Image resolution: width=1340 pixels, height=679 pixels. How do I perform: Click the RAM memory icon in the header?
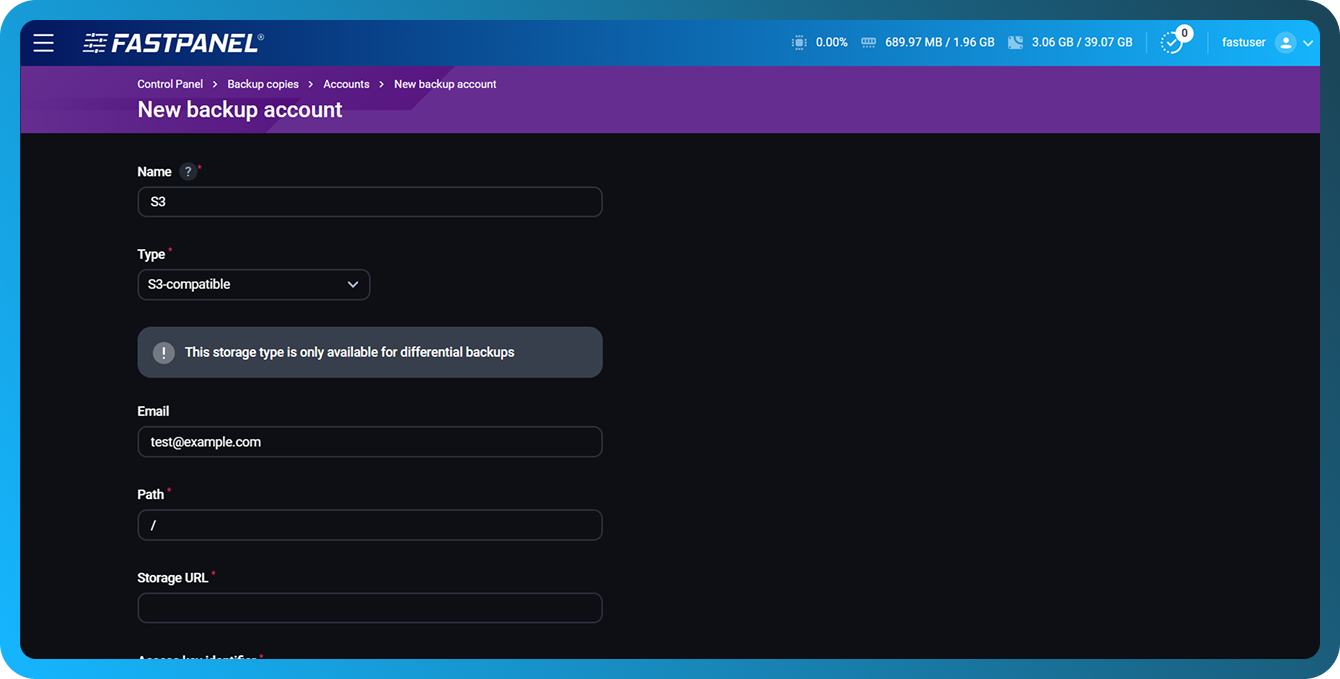(868, 42)
